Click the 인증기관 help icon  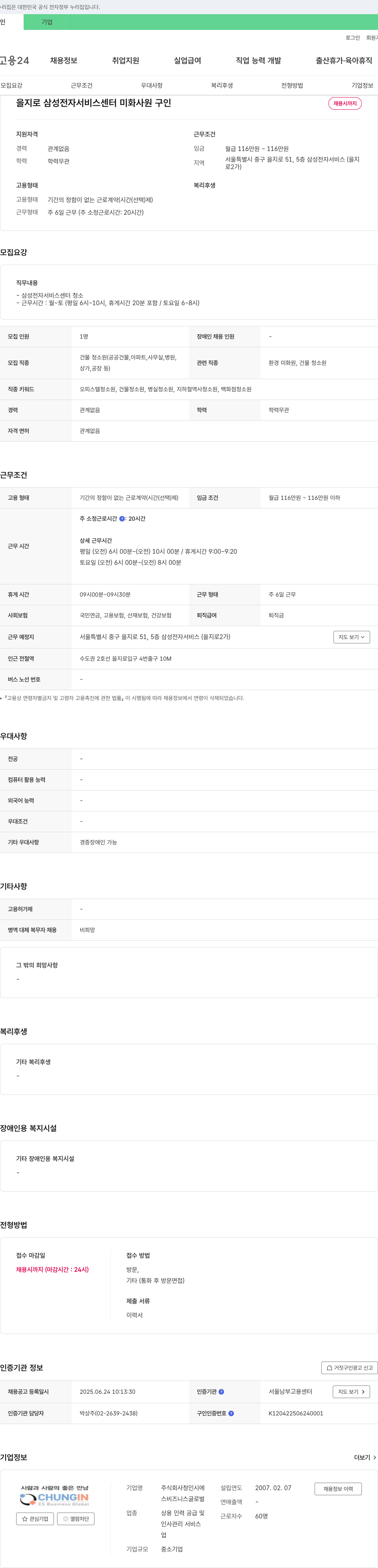(221, 1391)
